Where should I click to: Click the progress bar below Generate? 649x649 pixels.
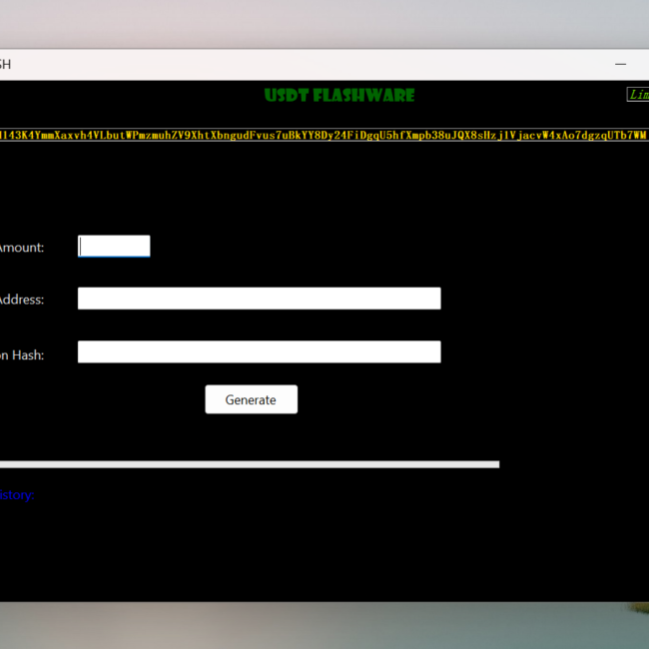[x=250, y=464]
